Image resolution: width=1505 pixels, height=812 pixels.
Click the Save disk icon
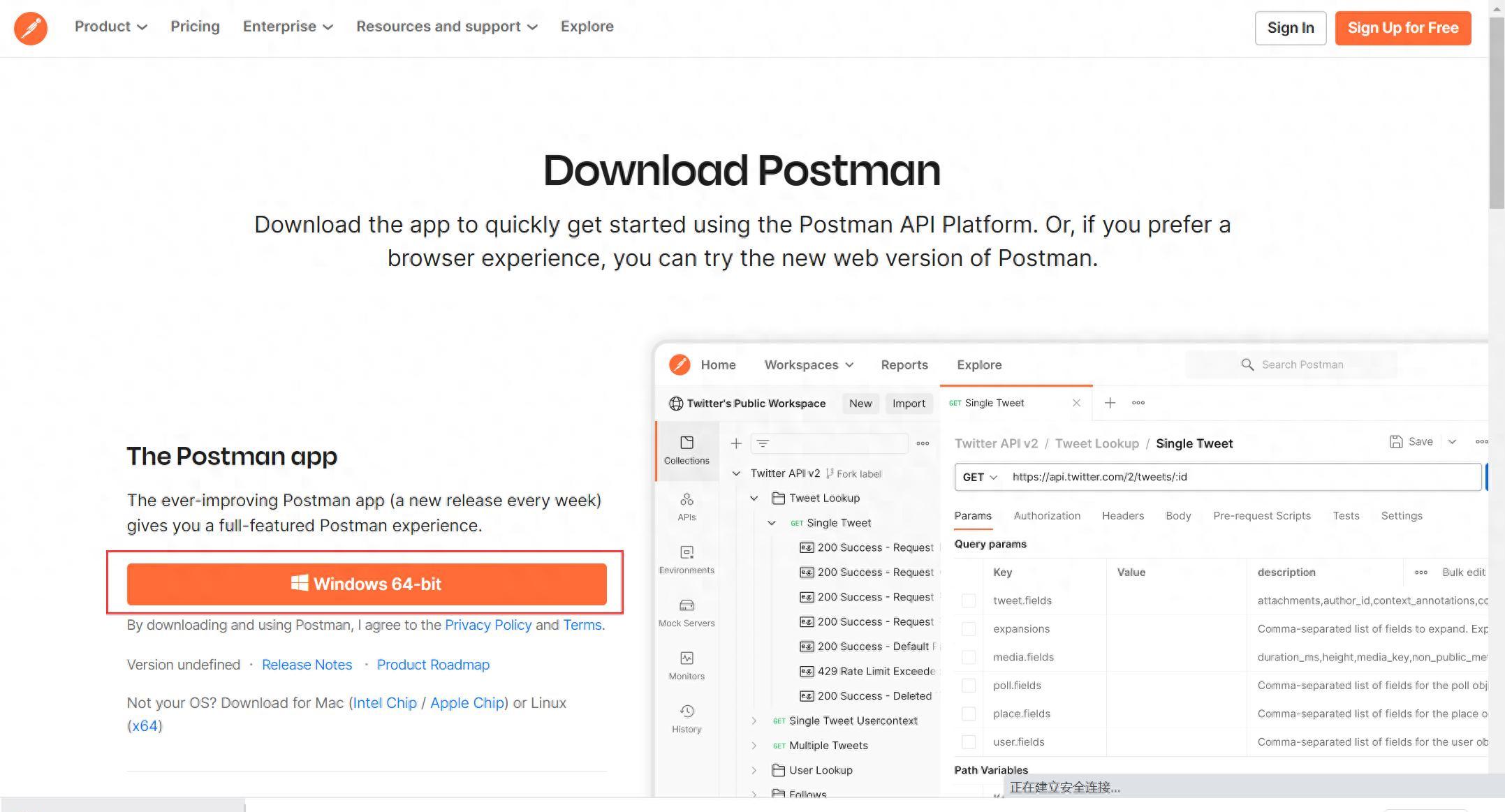point(1396,441)
